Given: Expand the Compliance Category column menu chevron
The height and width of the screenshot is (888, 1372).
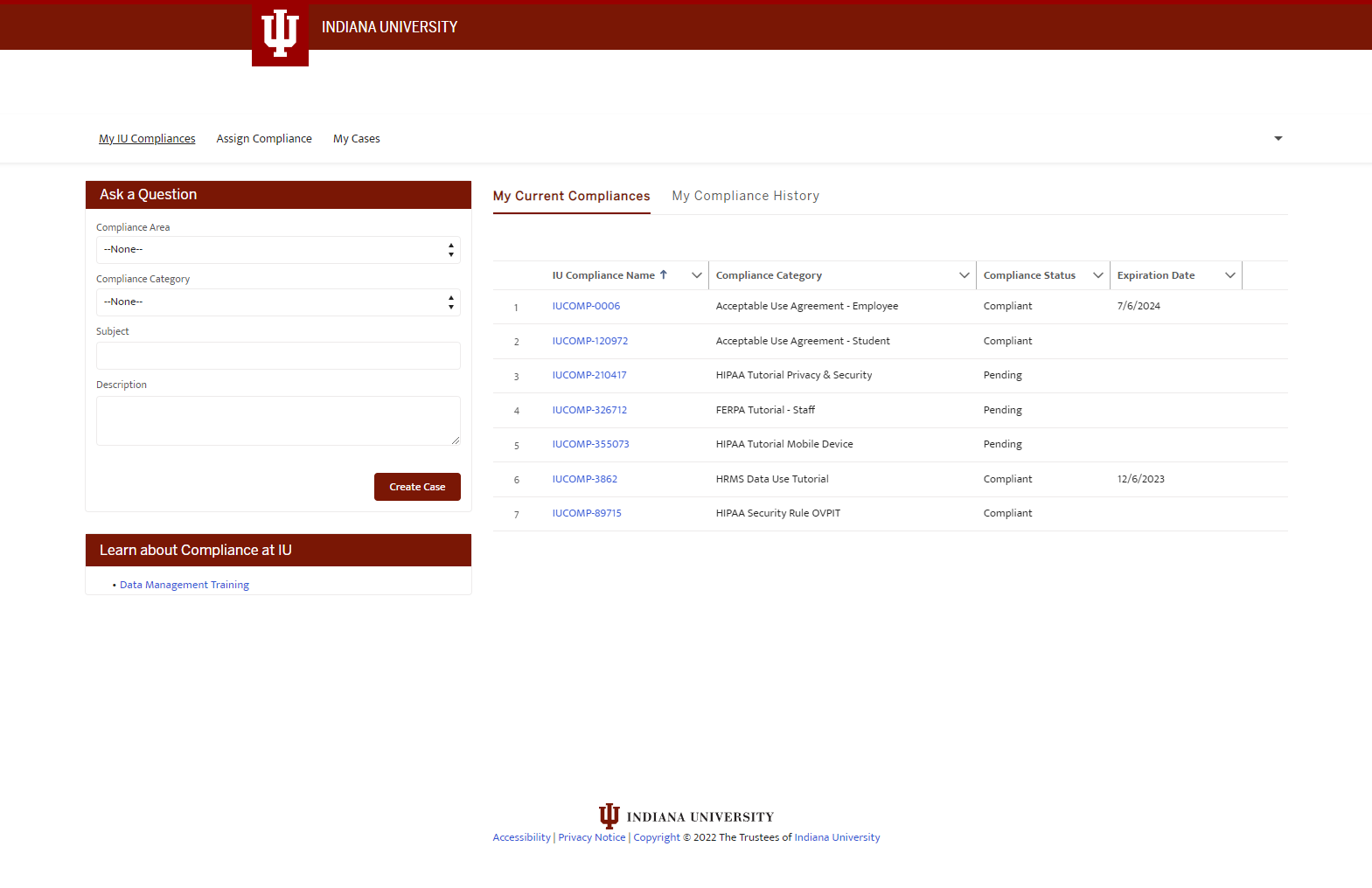Looking at the screenshot, I should [x=964, y=275].
